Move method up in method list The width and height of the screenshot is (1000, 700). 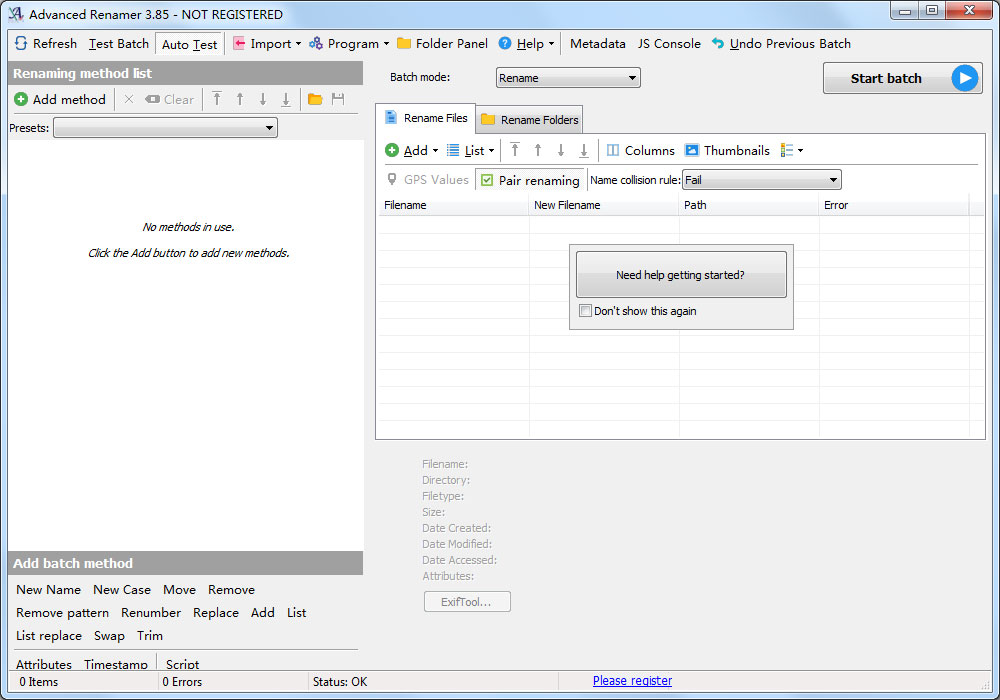[x=240, y=99]
